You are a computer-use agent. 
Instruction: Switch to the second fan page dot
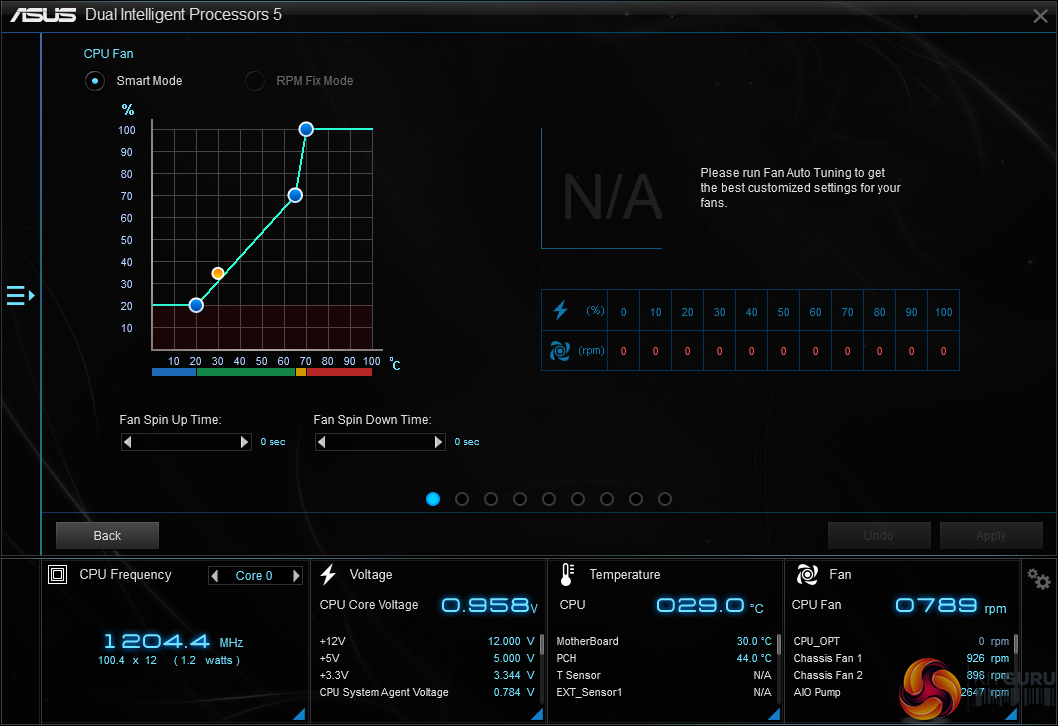pos(462,499)
